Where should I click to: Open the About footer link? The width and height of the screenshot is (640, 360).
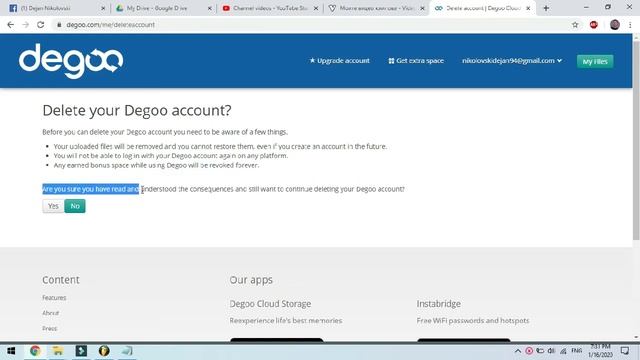pos(50,313)
